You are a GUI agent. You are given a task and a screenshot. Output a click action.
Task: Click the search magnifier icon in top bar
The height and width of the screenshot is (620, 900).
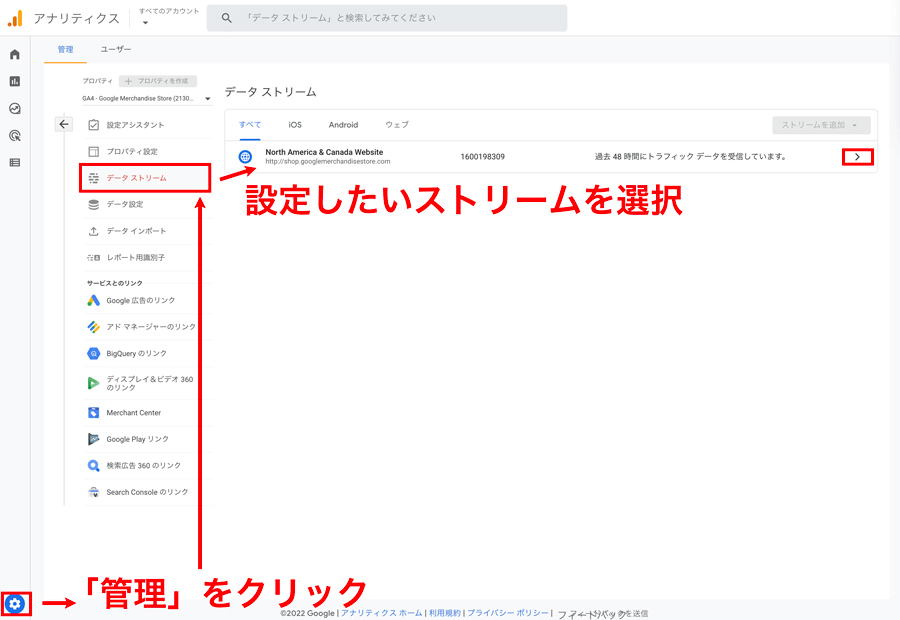pyautogui.click(x=227, y=18)
